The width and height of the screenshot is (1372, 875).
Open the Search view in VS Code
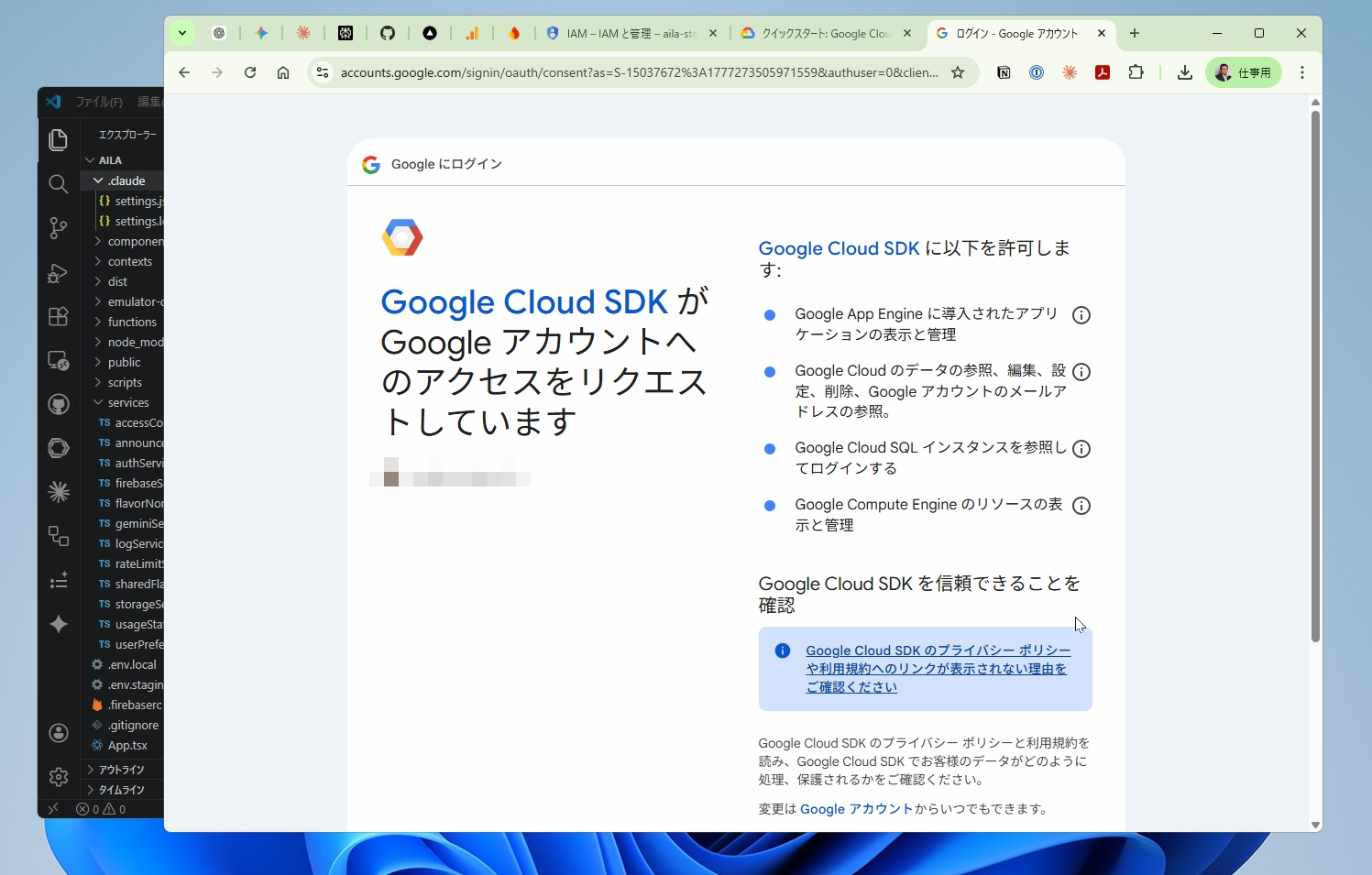58,184
